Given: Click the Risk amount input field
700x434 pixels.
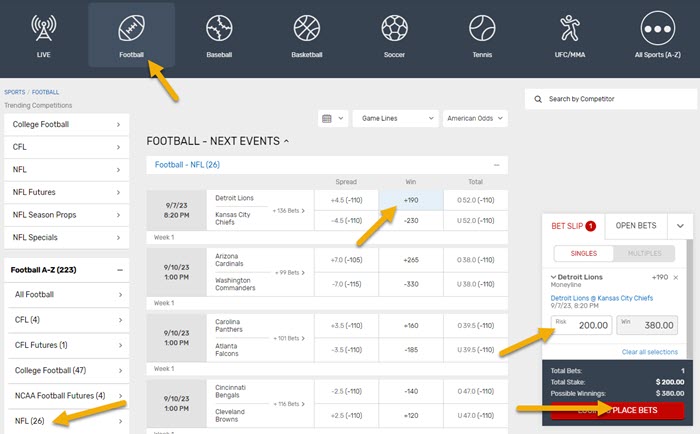Looking at the screenshot, I should coord(580,326).
